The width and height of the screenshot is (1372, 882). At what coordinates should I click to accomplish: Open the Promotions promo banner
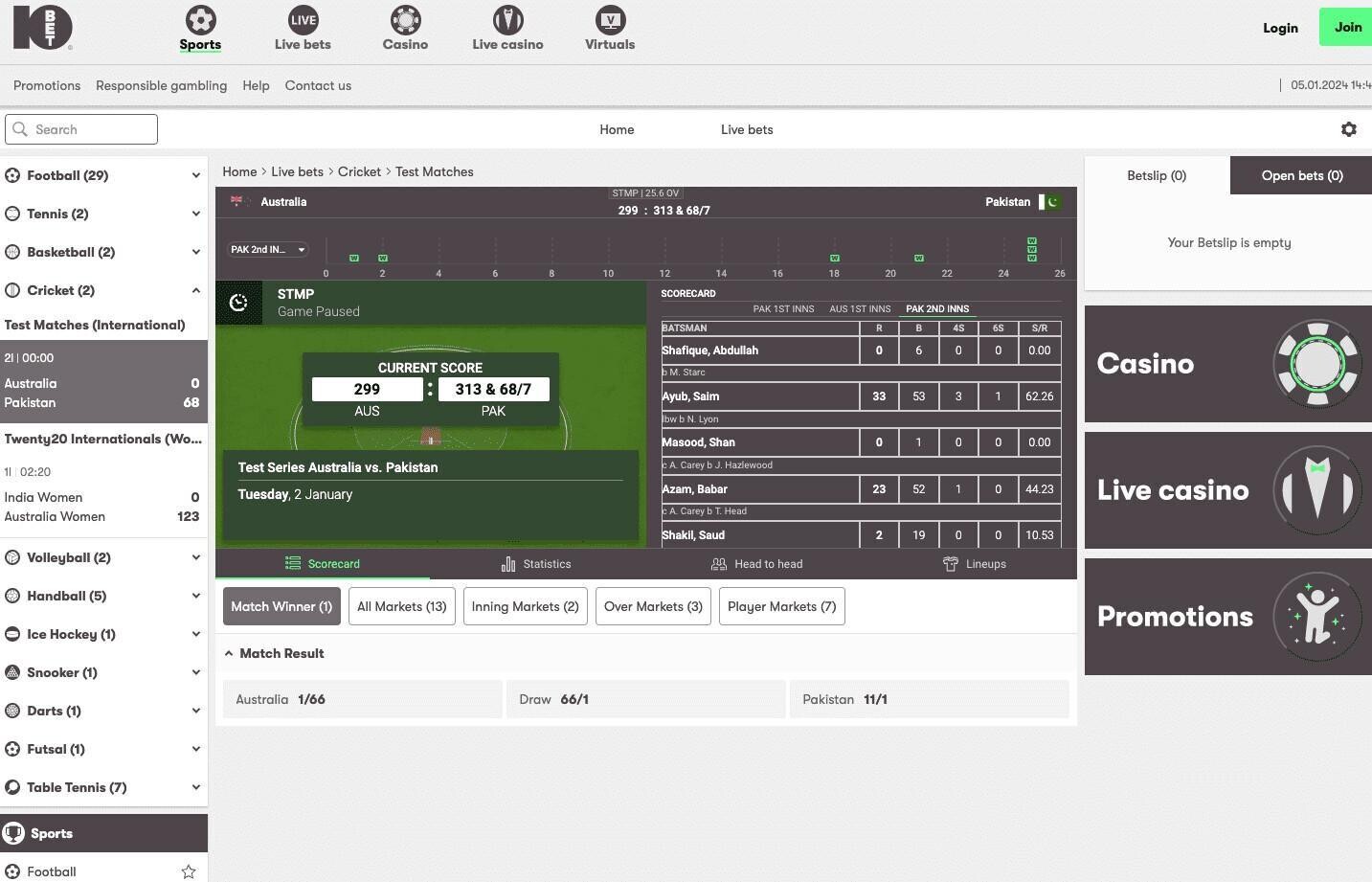1228,617
